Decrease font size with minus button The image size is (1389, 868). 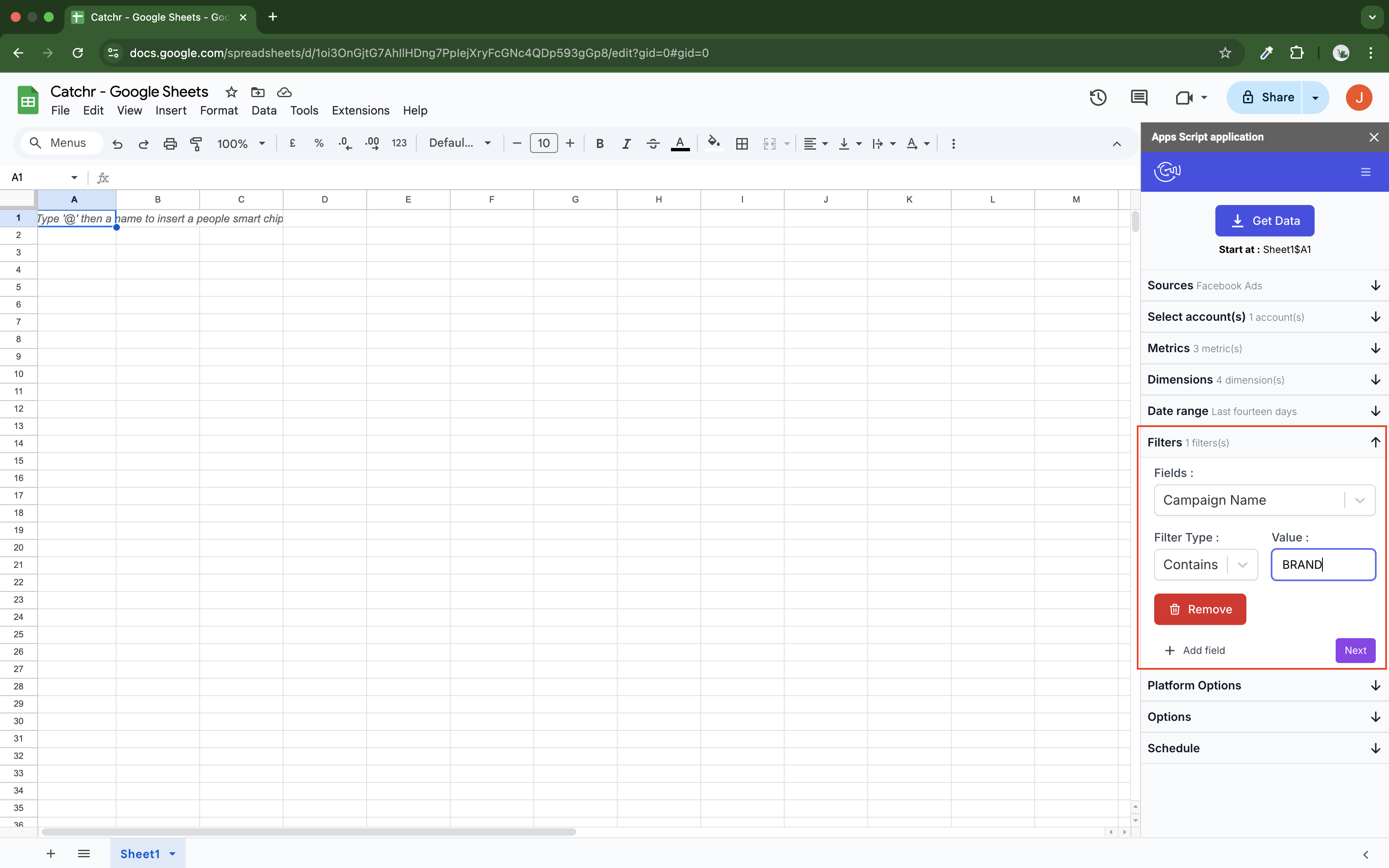coord(517,143)
